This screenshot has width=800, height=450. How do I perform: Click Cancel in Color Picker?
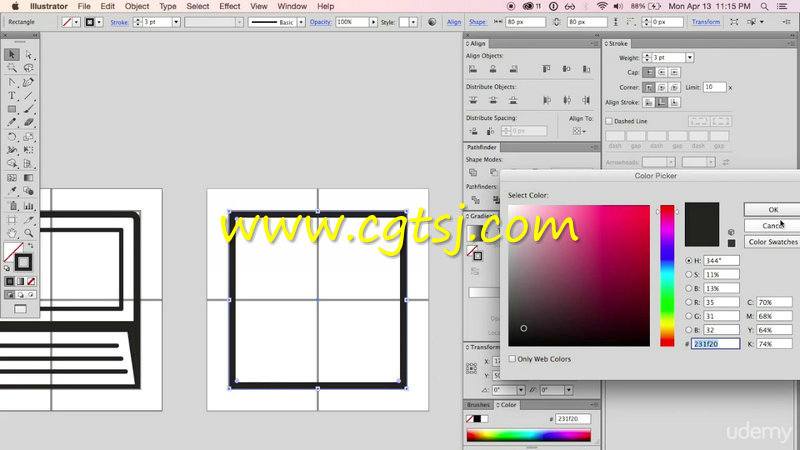point(773,226)
